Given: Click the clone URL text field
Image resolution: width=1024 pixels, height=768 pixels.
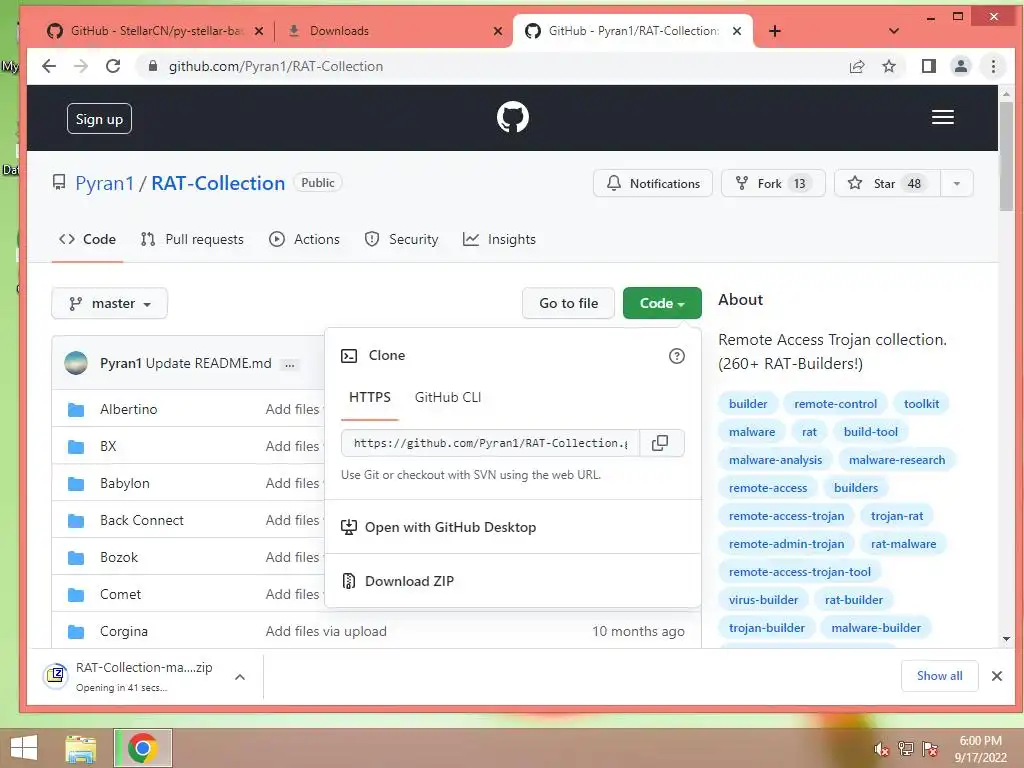Looking at the screenshot, I should [x=490, y=443].
